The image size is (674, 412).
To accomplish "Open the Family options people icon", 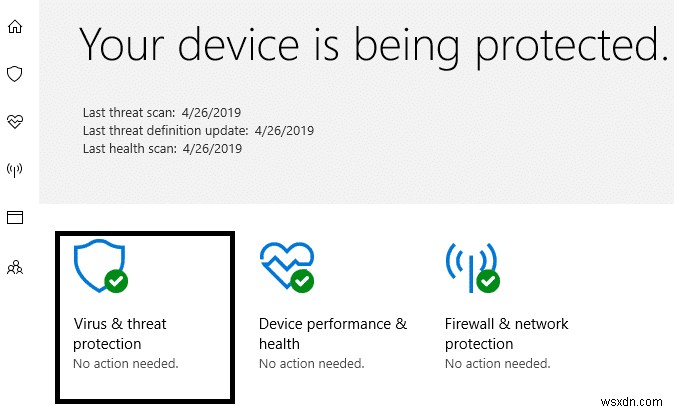I will point(14,266).
